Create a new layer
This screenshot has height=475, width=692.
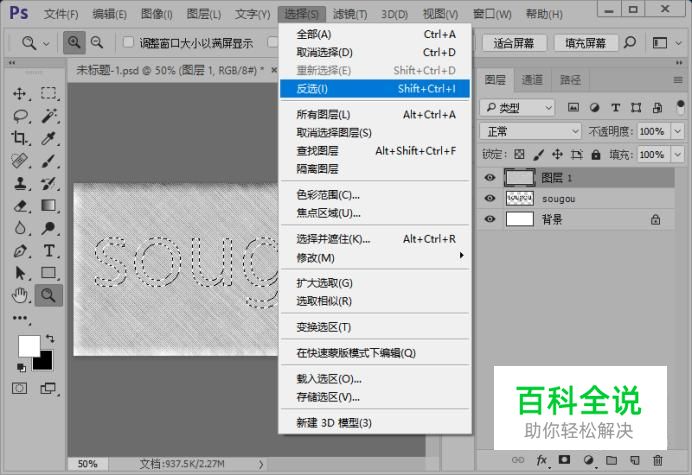635,460
